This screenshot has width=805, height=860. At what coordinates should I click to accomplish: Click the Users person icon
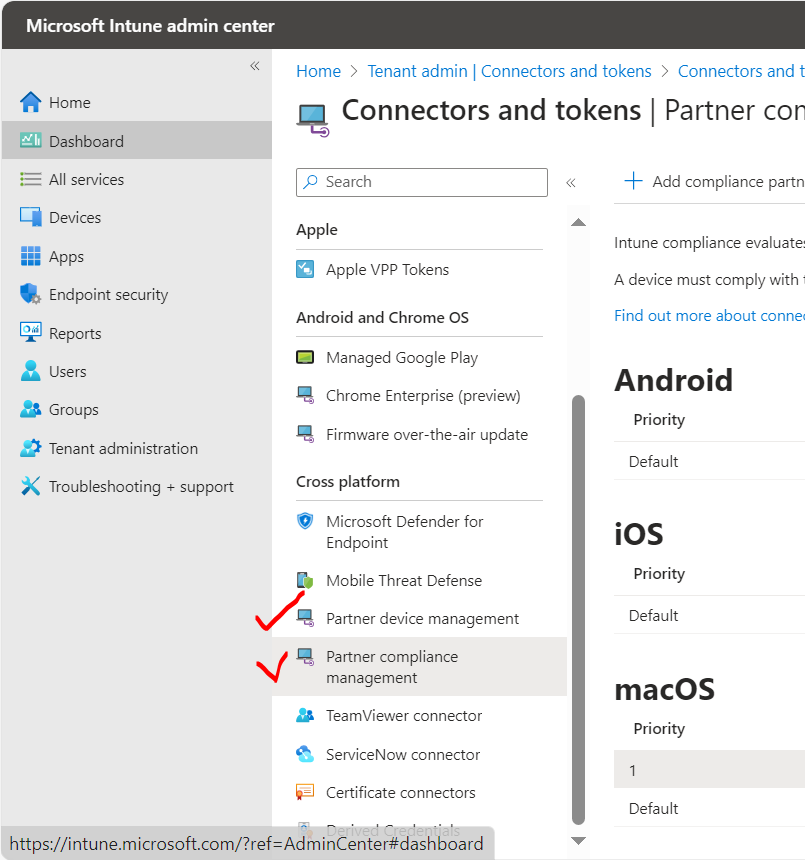30,371
